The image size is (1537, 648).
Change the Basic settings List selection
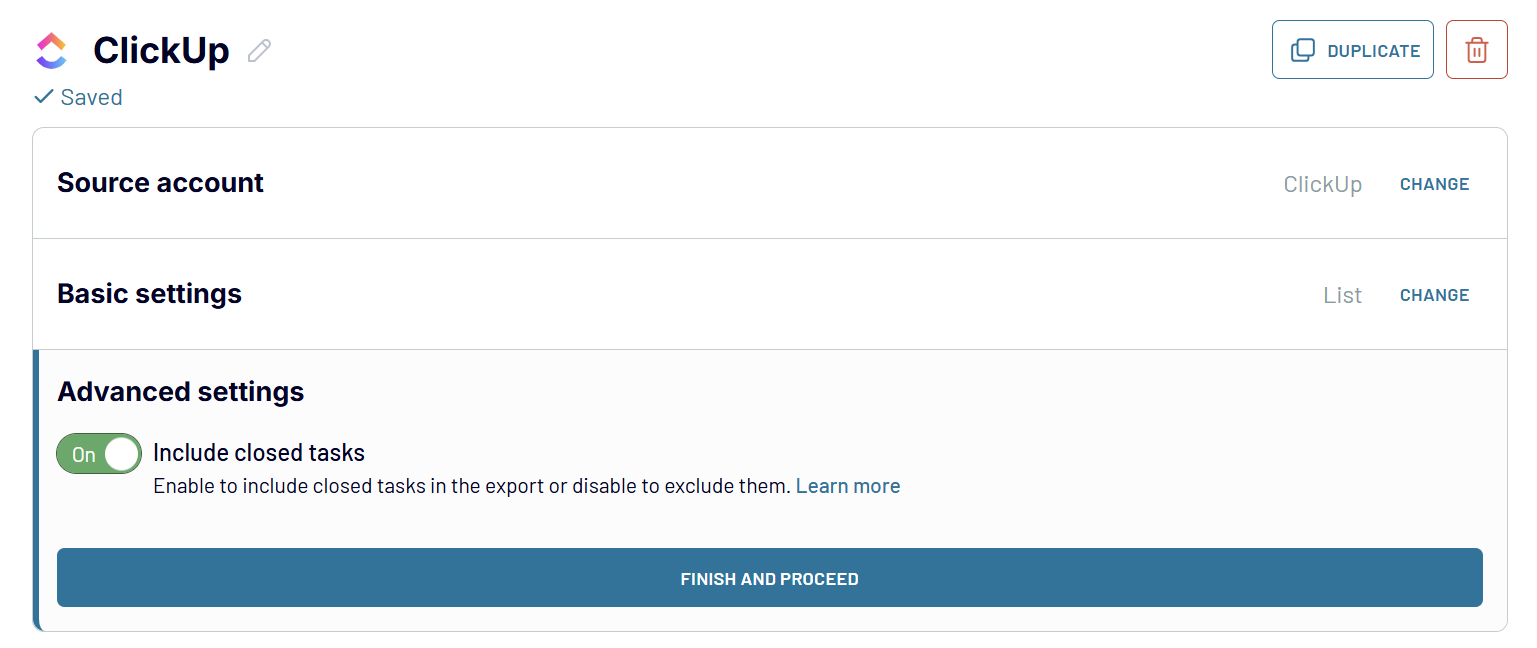point(1434,295)
